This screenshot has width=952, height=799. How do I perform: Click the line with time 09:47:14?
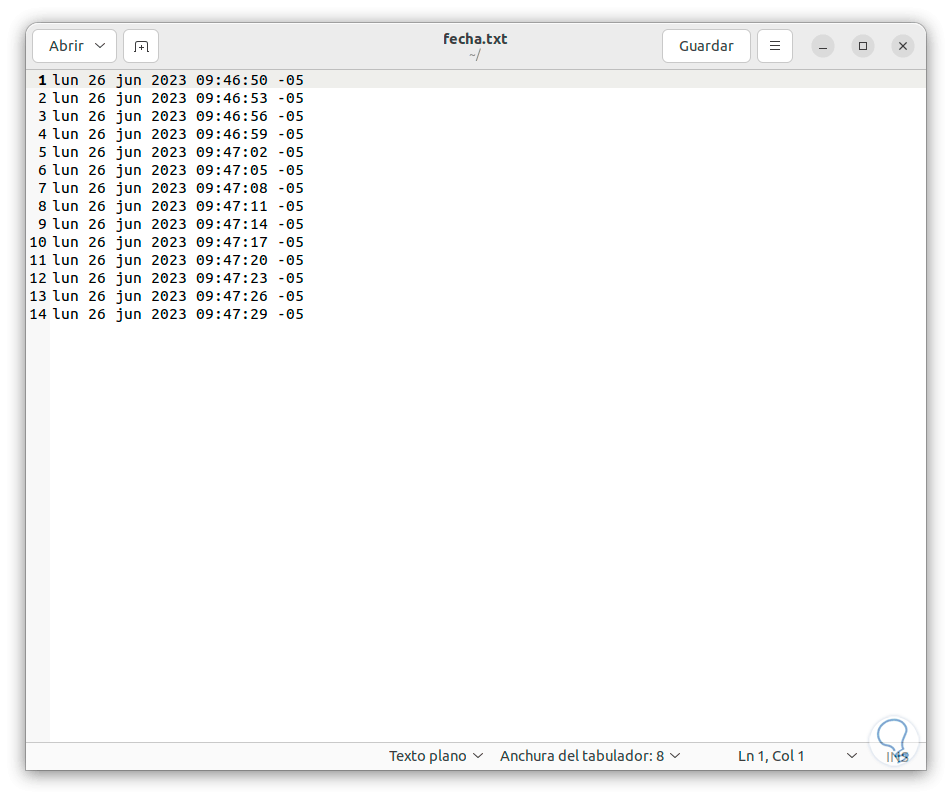178,224
